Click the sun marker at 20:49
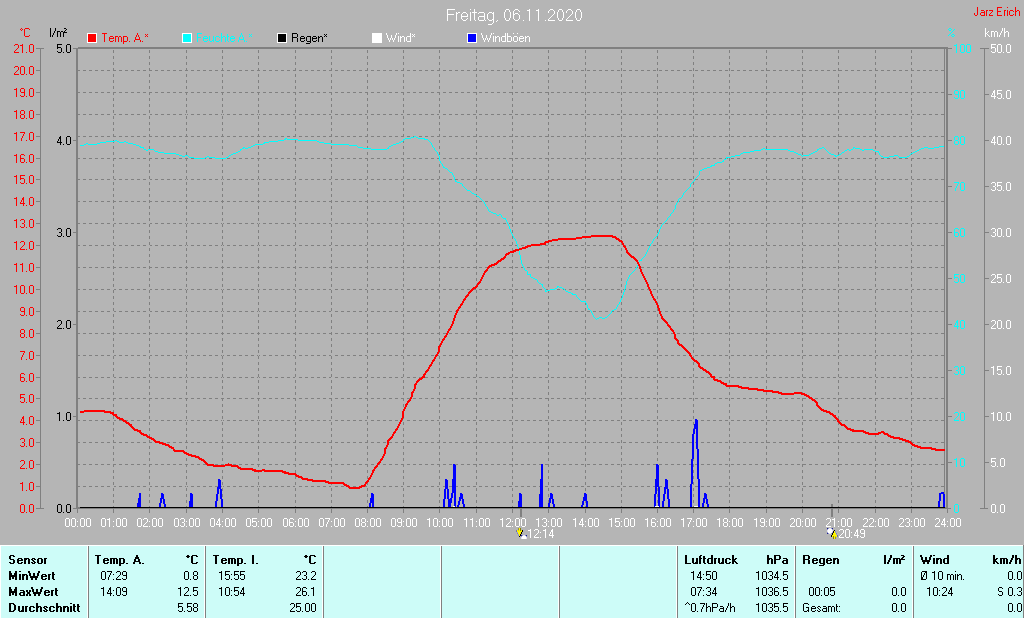 (x=832, y=533)
